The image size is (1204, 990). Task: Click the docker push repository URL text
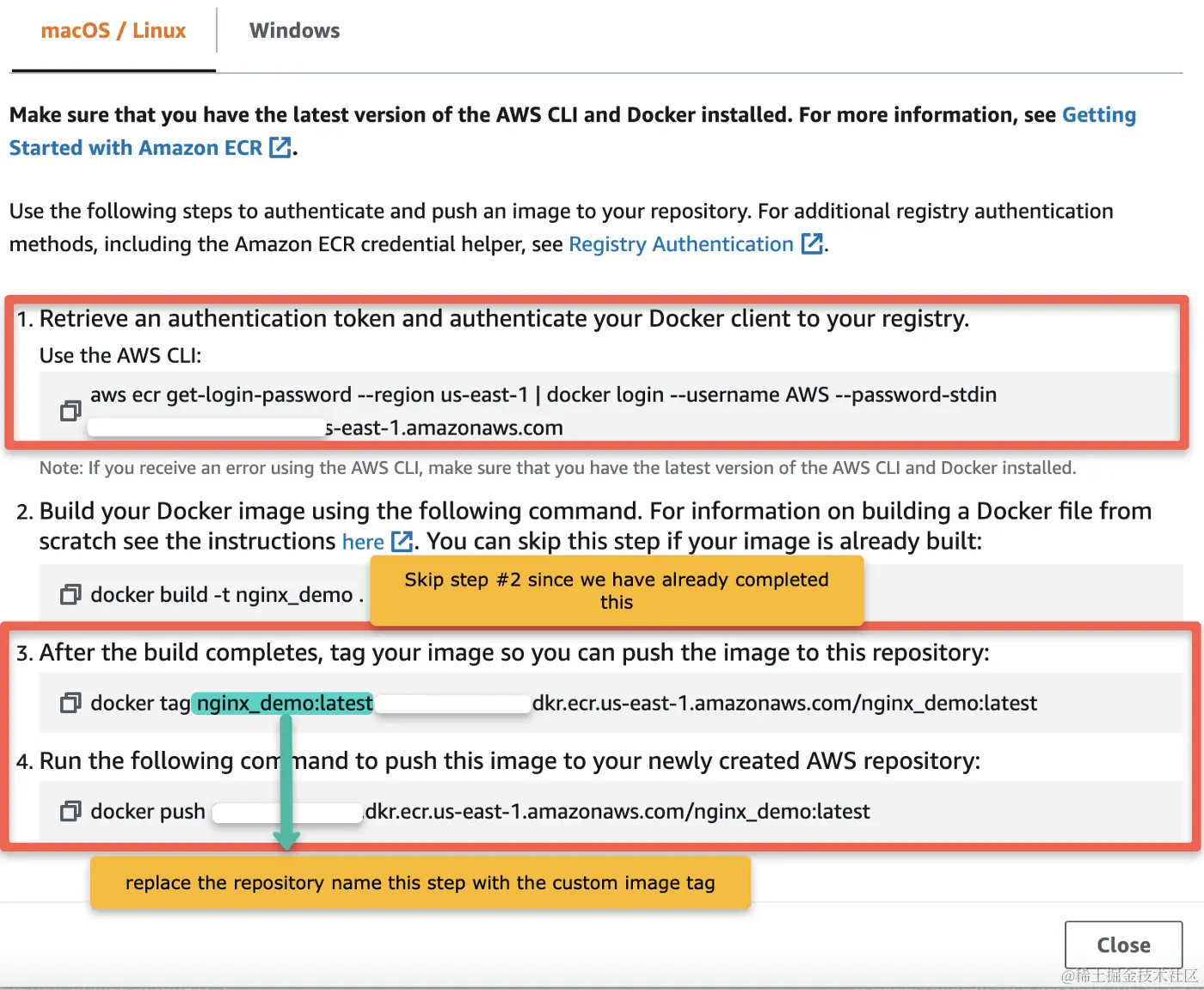click(x=617, y=811)
